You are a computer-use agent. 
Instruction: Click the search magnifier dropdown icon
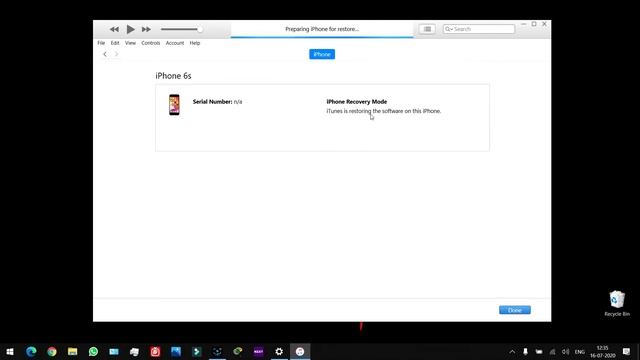(x=449, y=29)
